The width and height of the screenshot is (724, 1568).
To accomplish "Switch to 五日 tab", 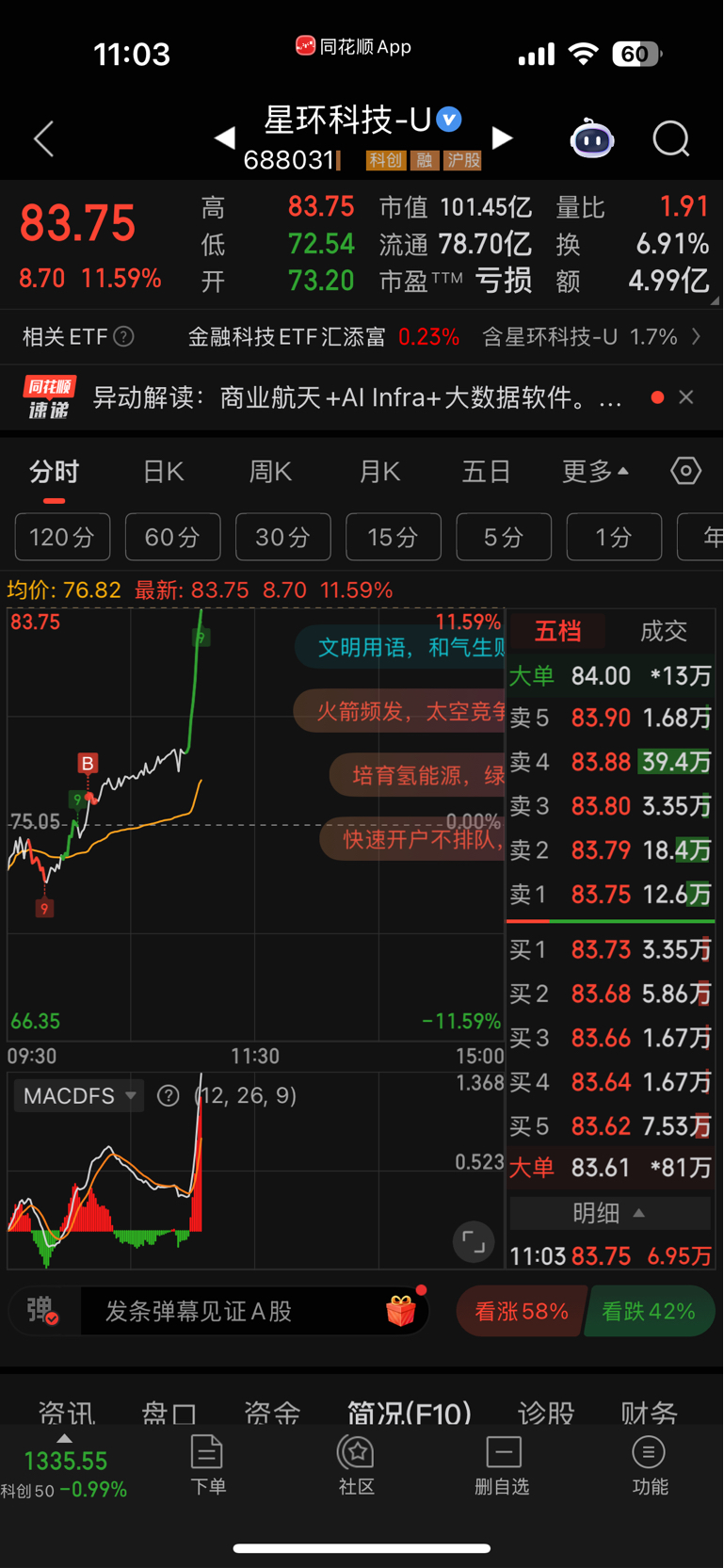I will (x=486, y=471).
